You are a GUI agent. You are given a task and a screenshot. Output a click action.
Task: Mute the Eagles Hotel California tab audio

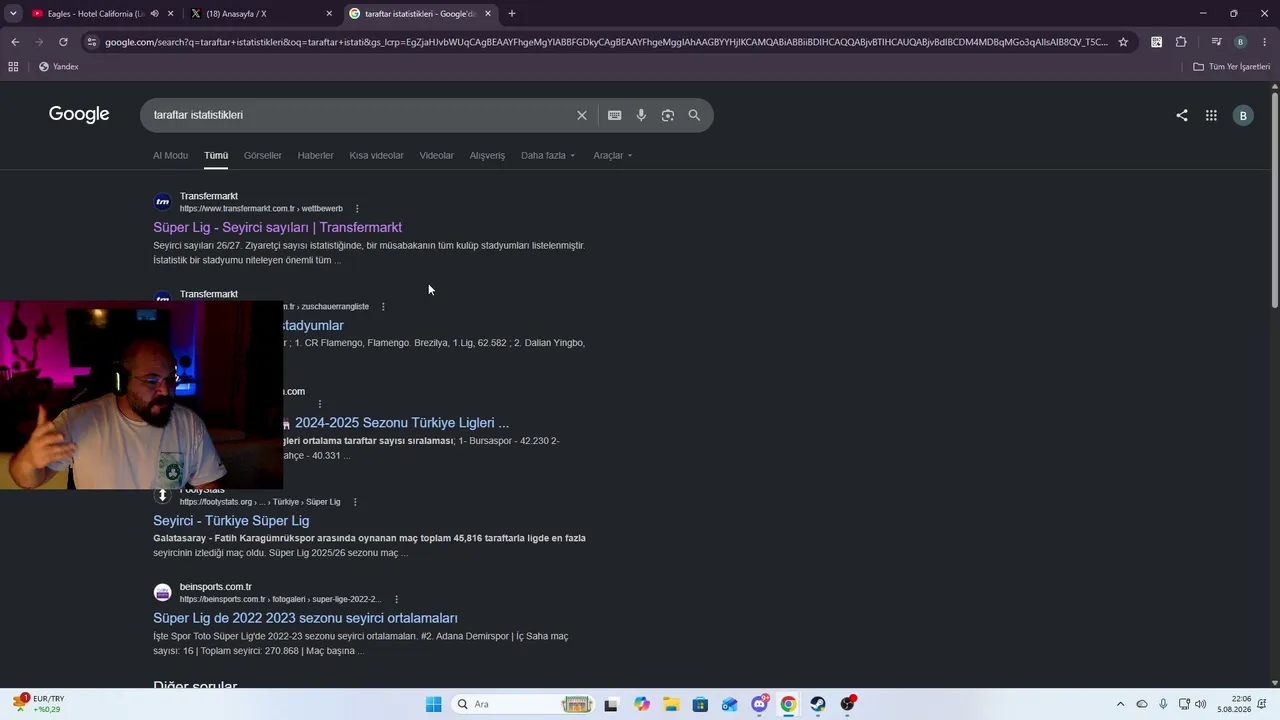tap(154, 14)
